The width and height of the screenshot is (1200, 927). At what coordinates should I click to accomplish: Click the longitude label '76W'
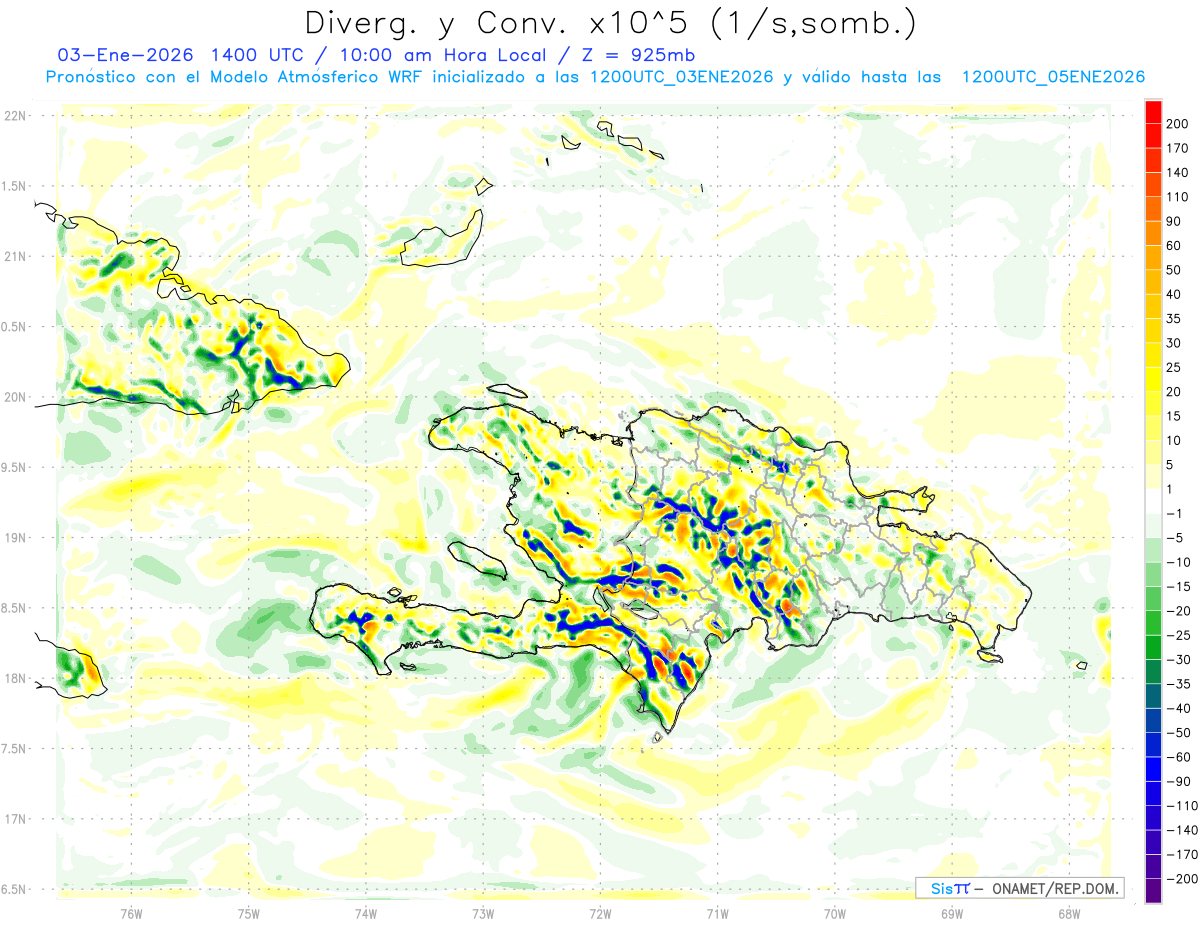tap(131, 914)
